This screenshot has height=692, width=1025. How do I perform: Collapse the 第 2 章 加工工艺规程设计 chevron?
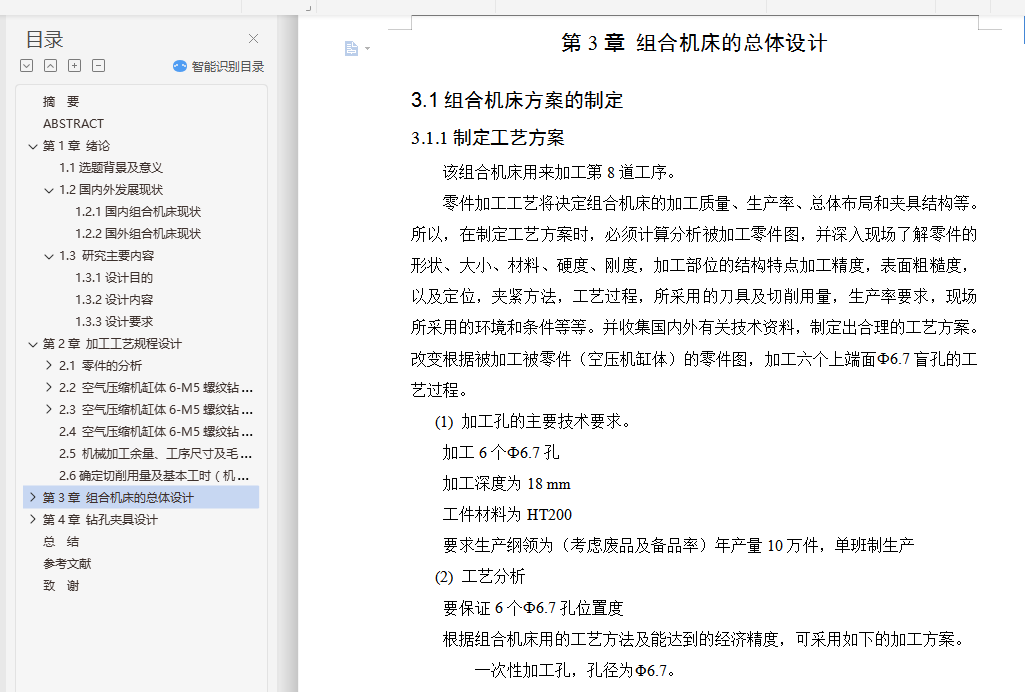tap(33, 344)
